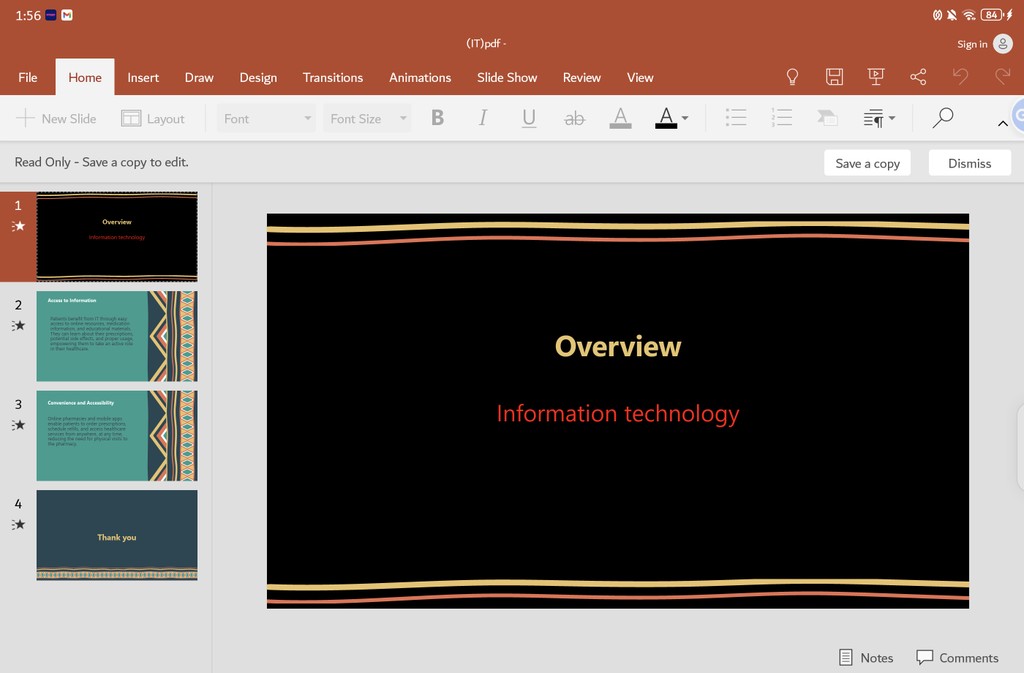The image size is (1024, 673).
Task: Click the numbered list icon
Action: pyautogui.click(x=782, y=118)
